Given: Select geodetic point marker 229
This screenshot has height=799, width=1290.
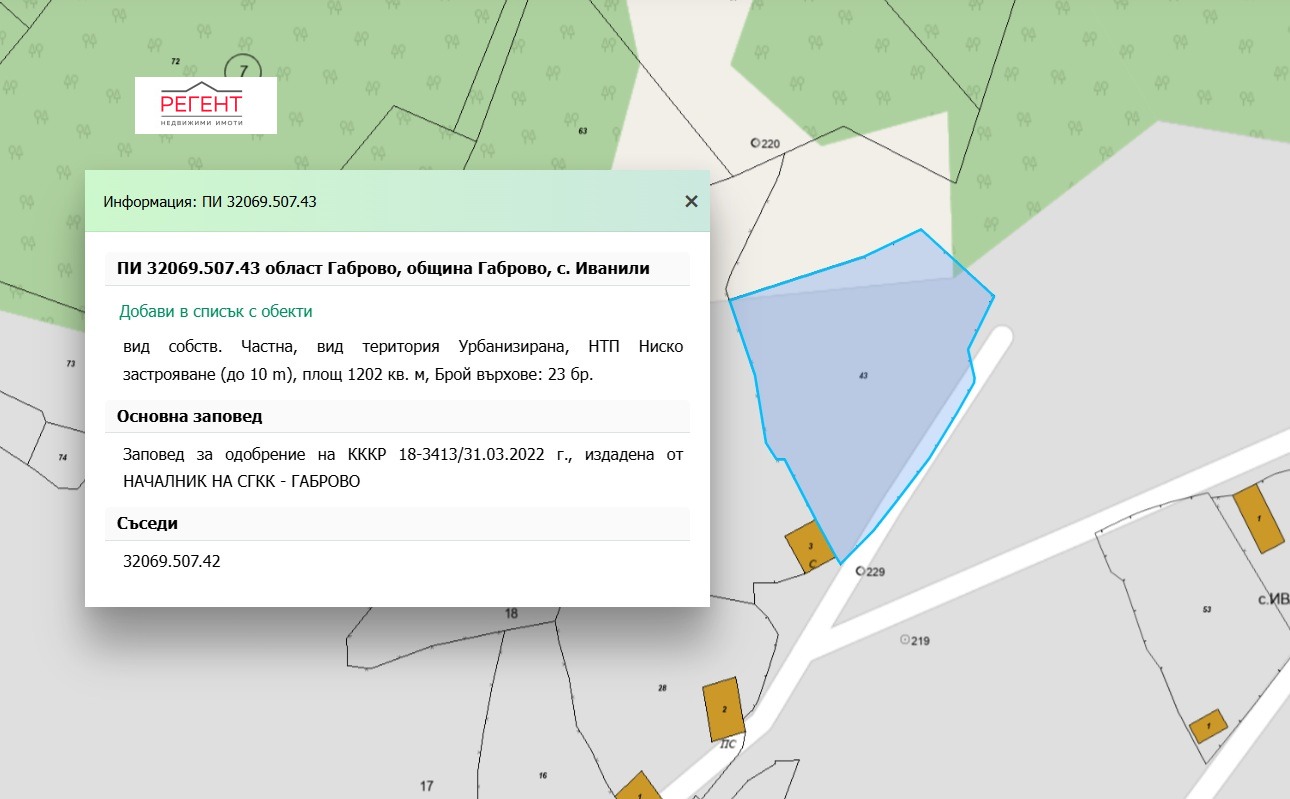Looking at the screenshot, I should pyautogui.click(x=861, y=570).
